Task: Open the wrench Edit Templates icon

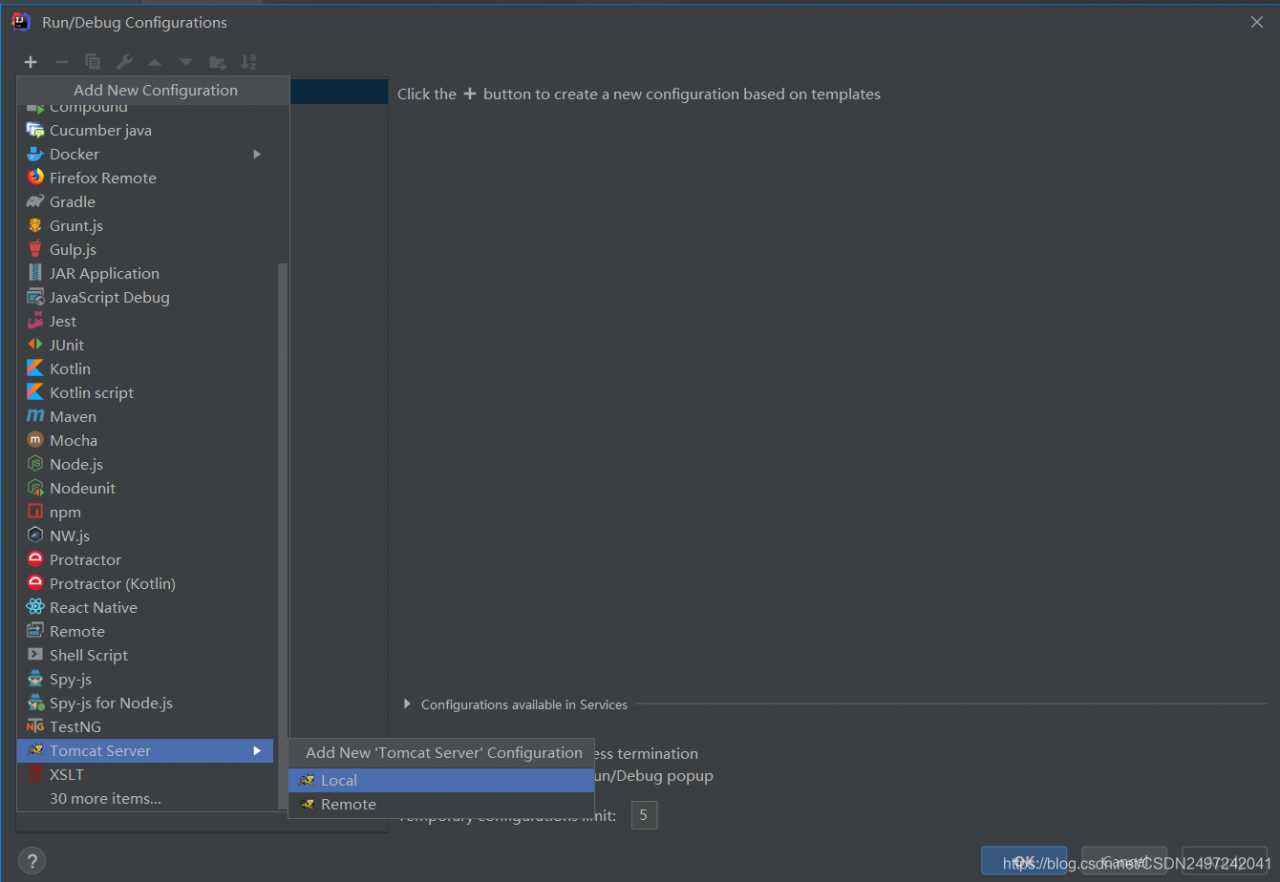Action: [124, 62]
